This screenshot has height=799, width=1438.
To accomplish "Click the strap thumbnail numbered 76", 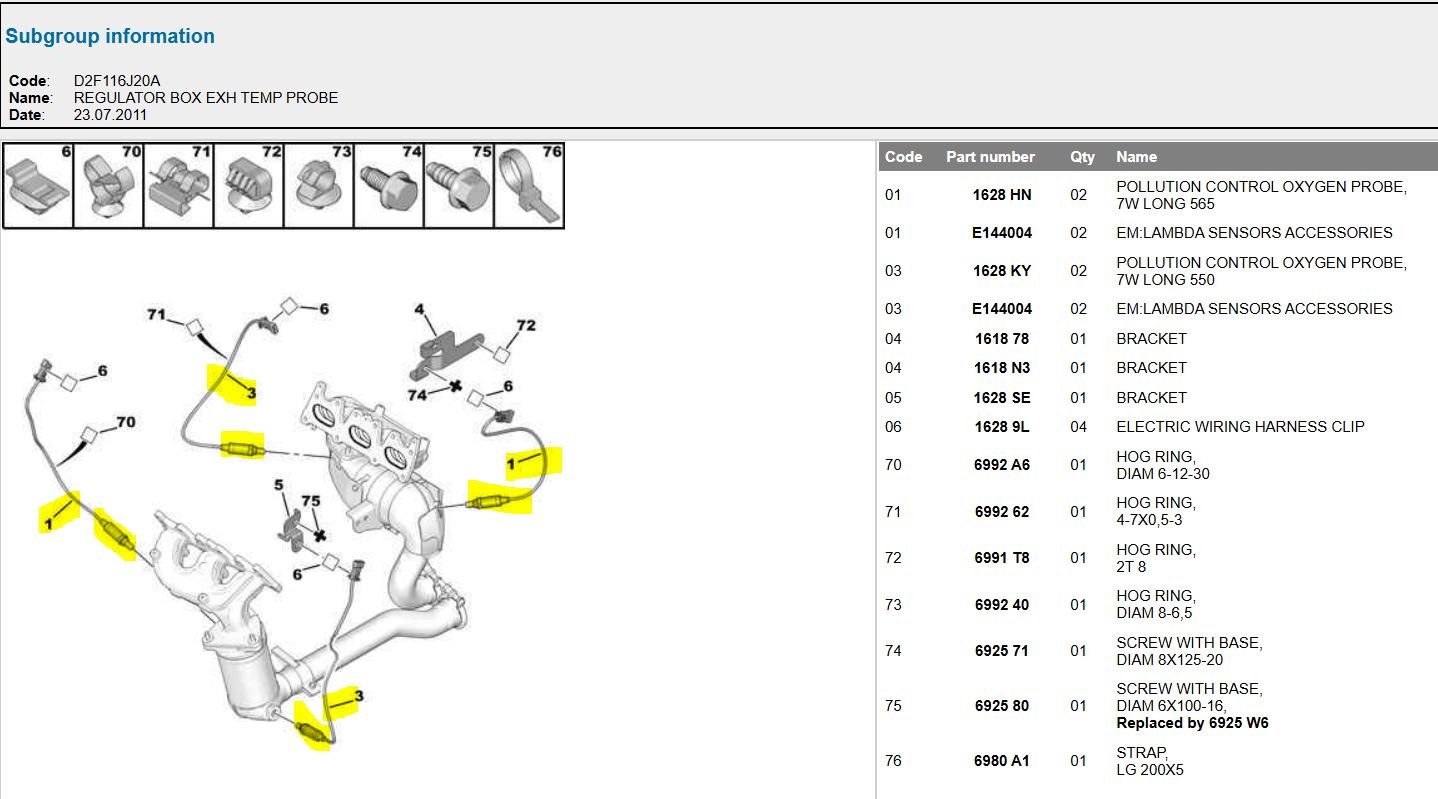I will pyautogui.click(x=529, y=186).
